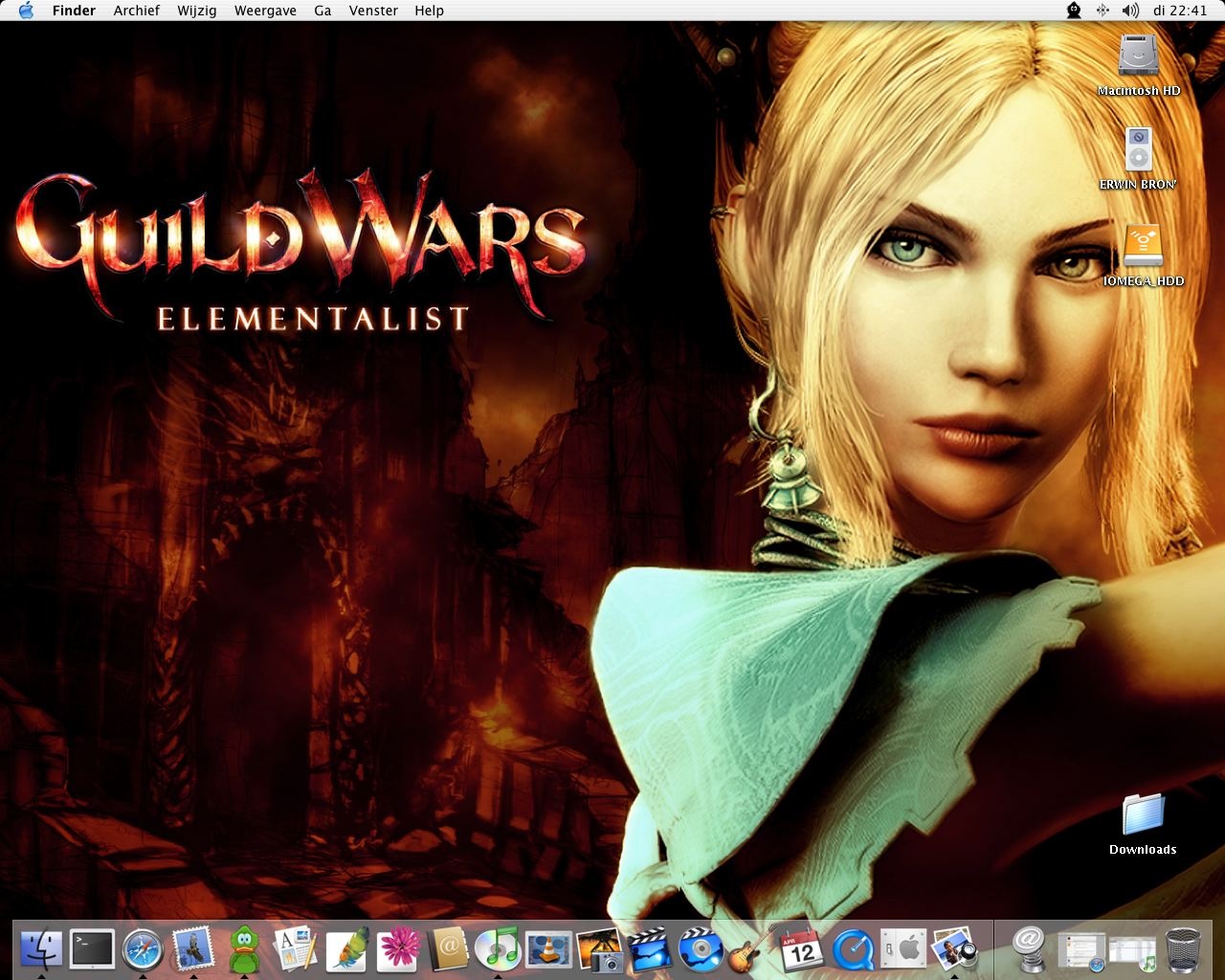Open the Pages app in the Dock
Image resolution: width=1225 pixels, height=980 pixels.
point(295,949)
